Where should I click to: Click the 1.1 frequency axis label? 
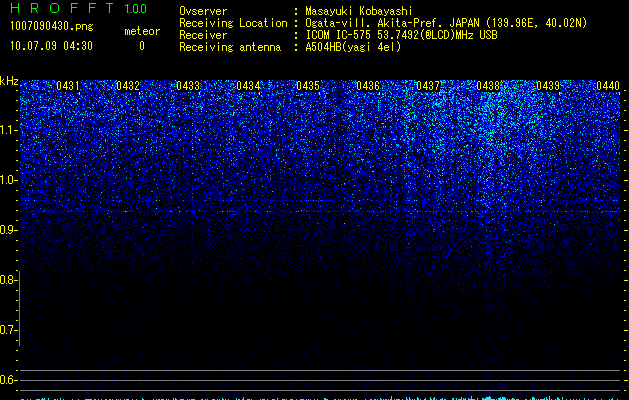point(8,130)
